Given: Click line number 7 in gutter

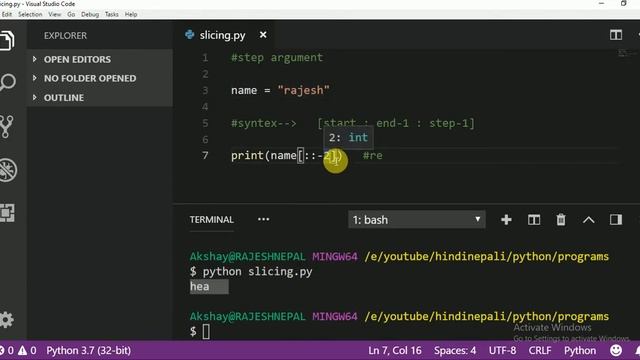Looking at the screenshot, I should 205,156.
